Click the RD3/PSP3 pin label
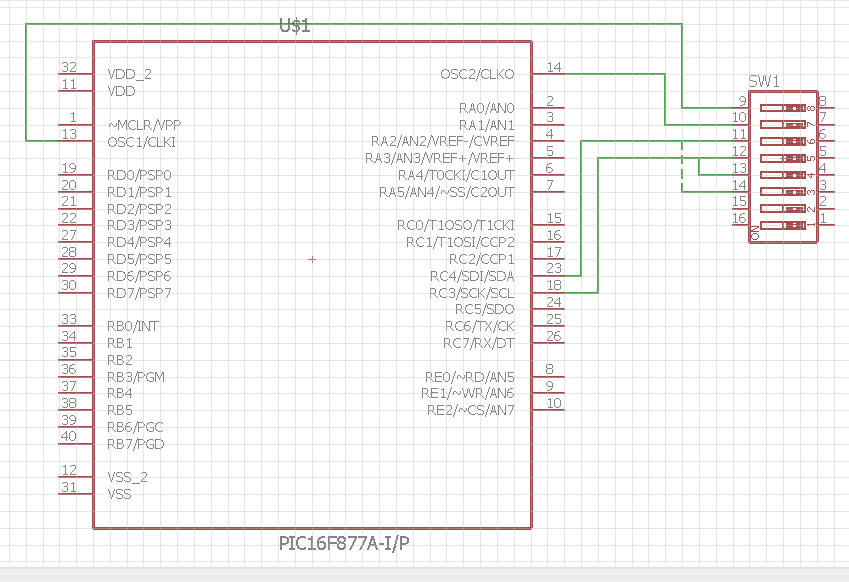 [139, 225]
